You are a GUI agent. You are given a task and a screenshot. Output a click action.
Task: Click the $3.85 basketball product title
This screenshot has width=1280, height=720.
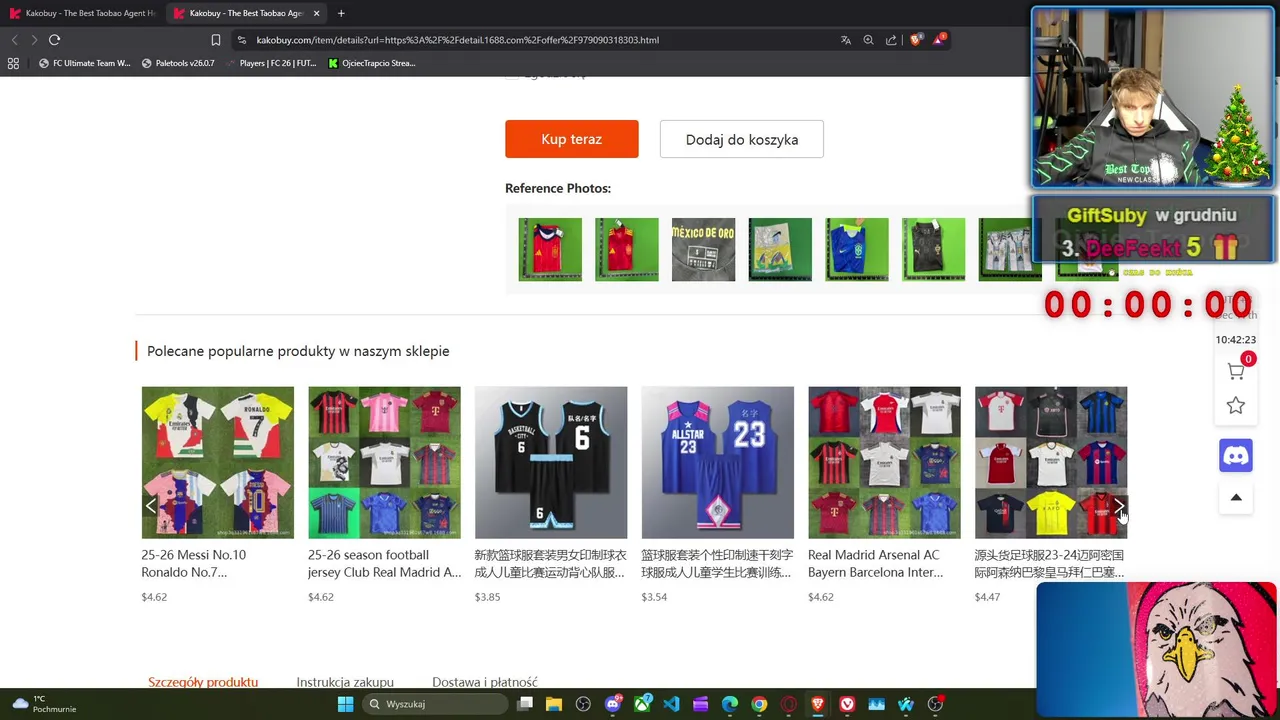pyautogui.click(x=550, y=563)
